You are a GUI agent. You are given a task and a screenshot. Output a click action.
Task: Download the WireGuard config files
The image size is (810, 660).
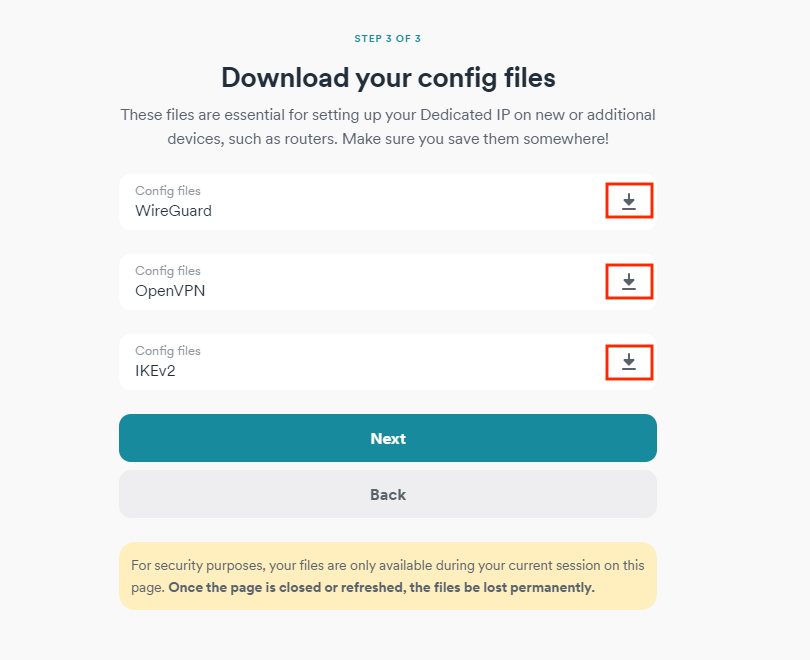pyautogui.click(x=629, y=201)
